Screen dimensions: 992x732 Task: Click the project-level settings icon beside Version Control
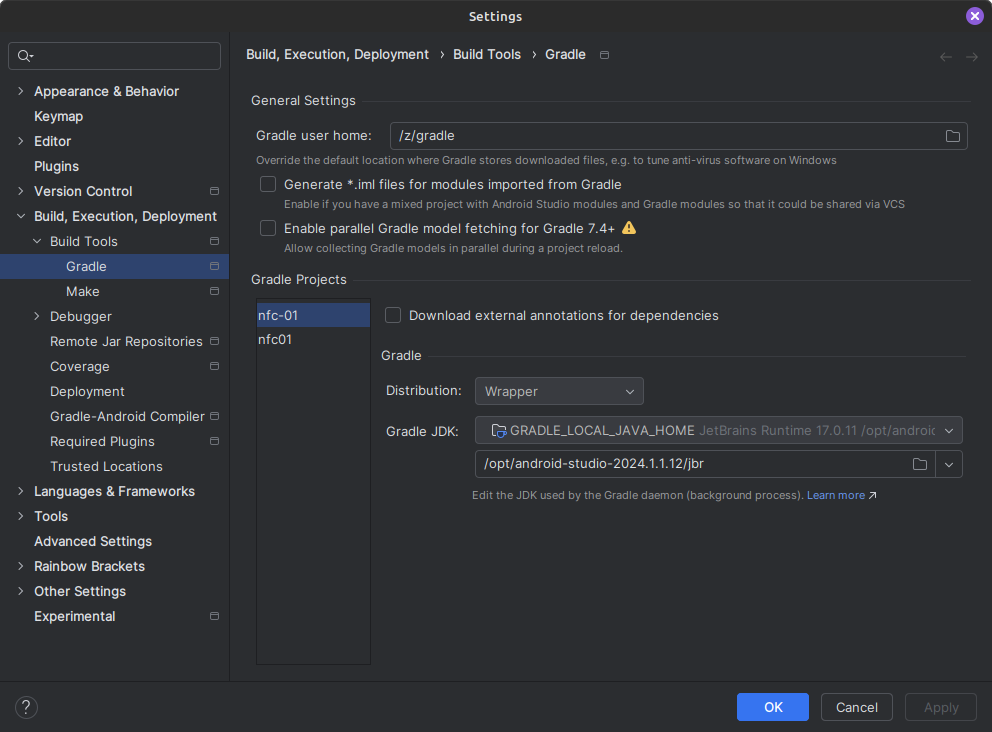coord(214,191)
